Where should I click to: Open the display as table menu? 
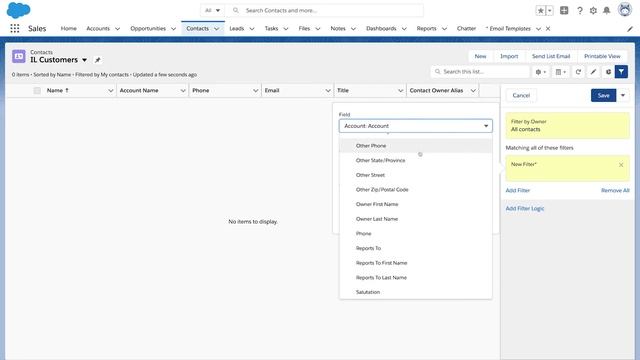(x=560, y=72)
